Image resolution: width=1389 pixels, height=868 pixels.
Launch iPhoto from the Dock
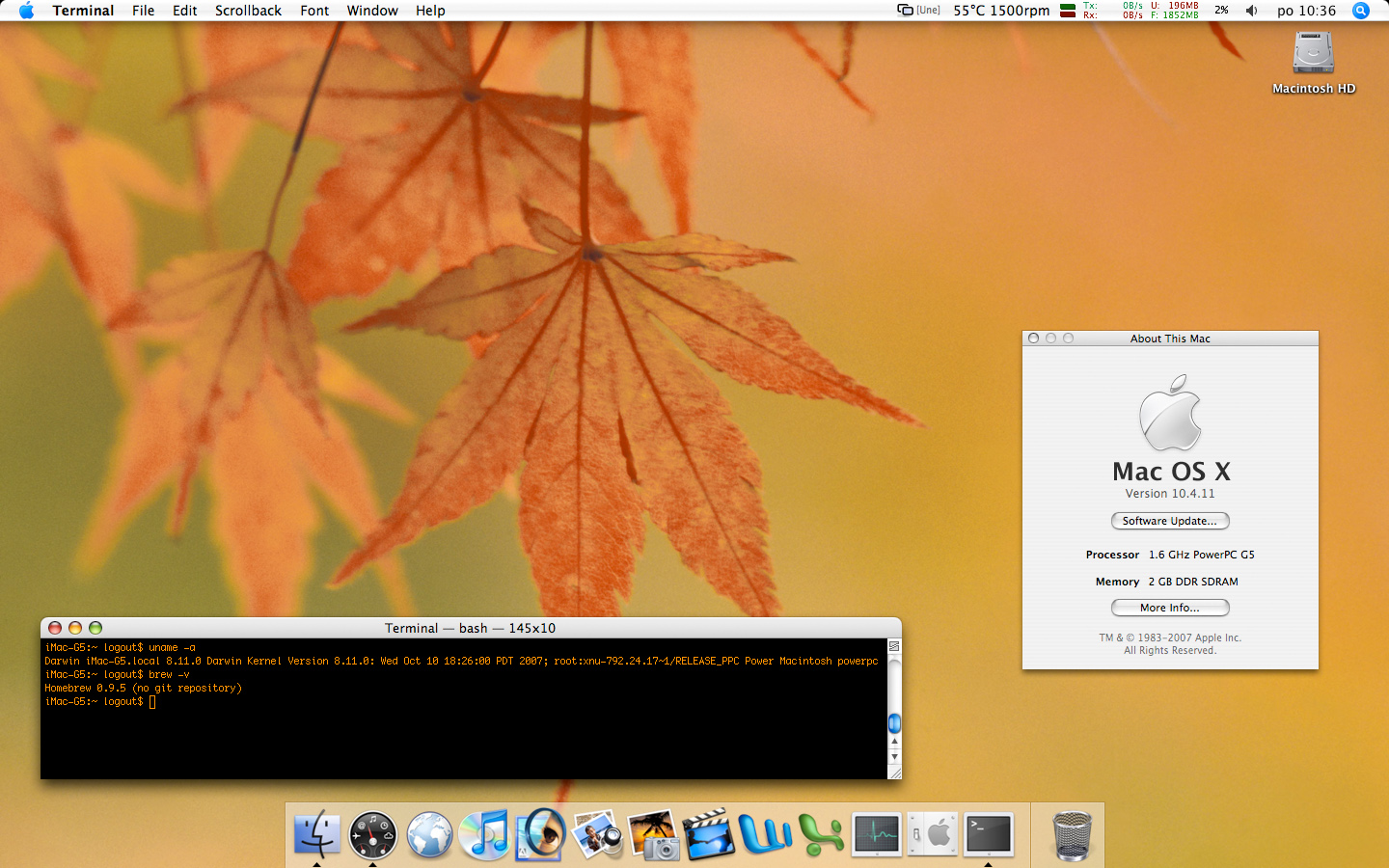(653, 834)
